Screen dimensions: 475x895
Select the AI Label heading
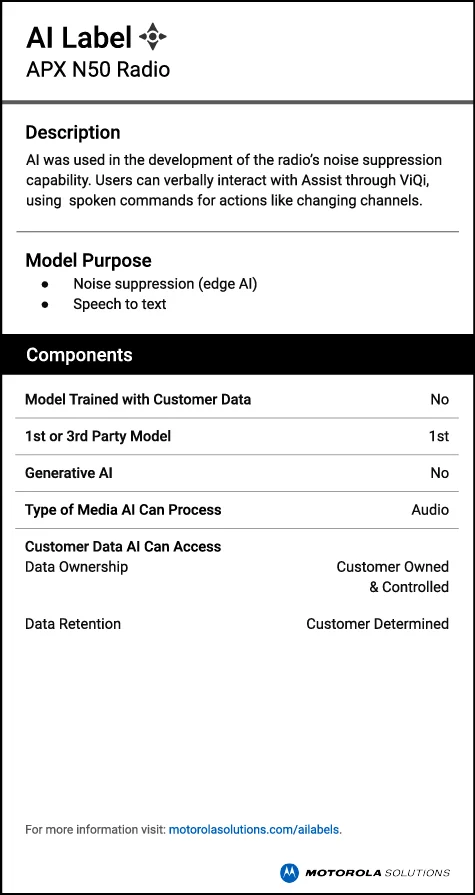[x=79, y=38]
